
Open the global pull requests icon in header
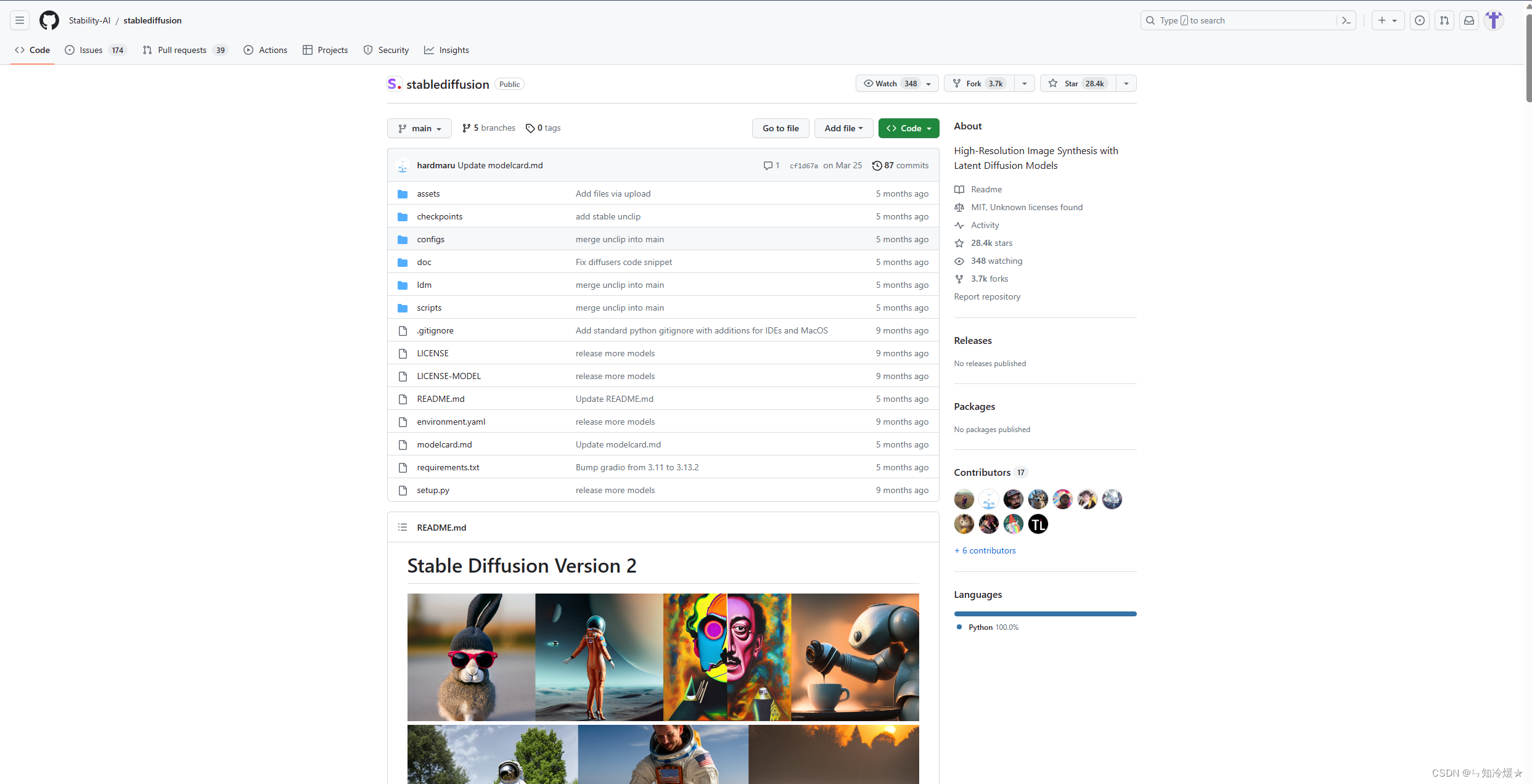(1444, 20)
